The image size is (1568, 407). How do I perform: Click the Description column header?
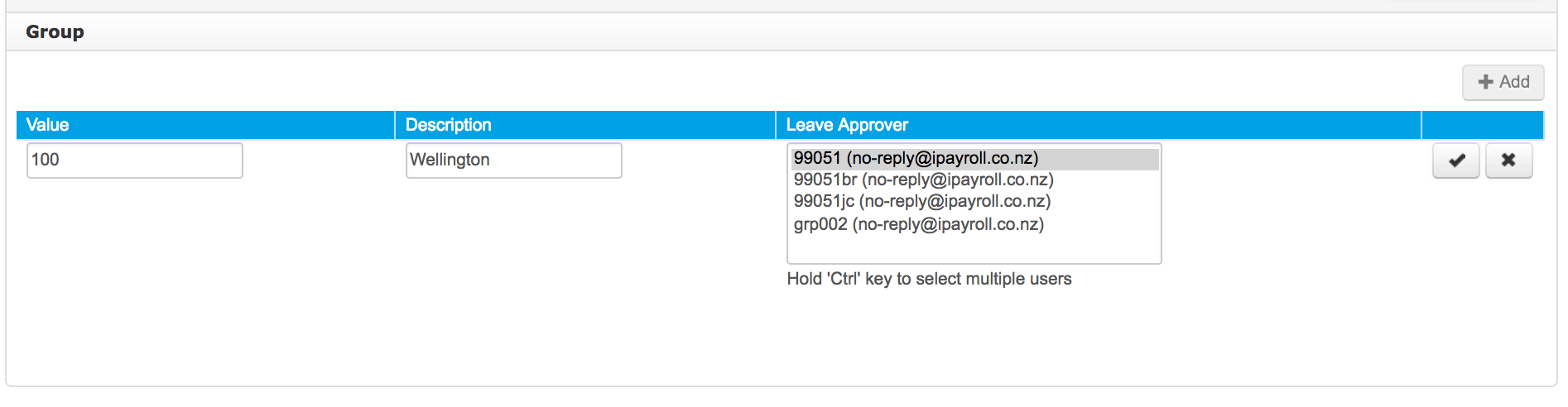coord(585,125)
